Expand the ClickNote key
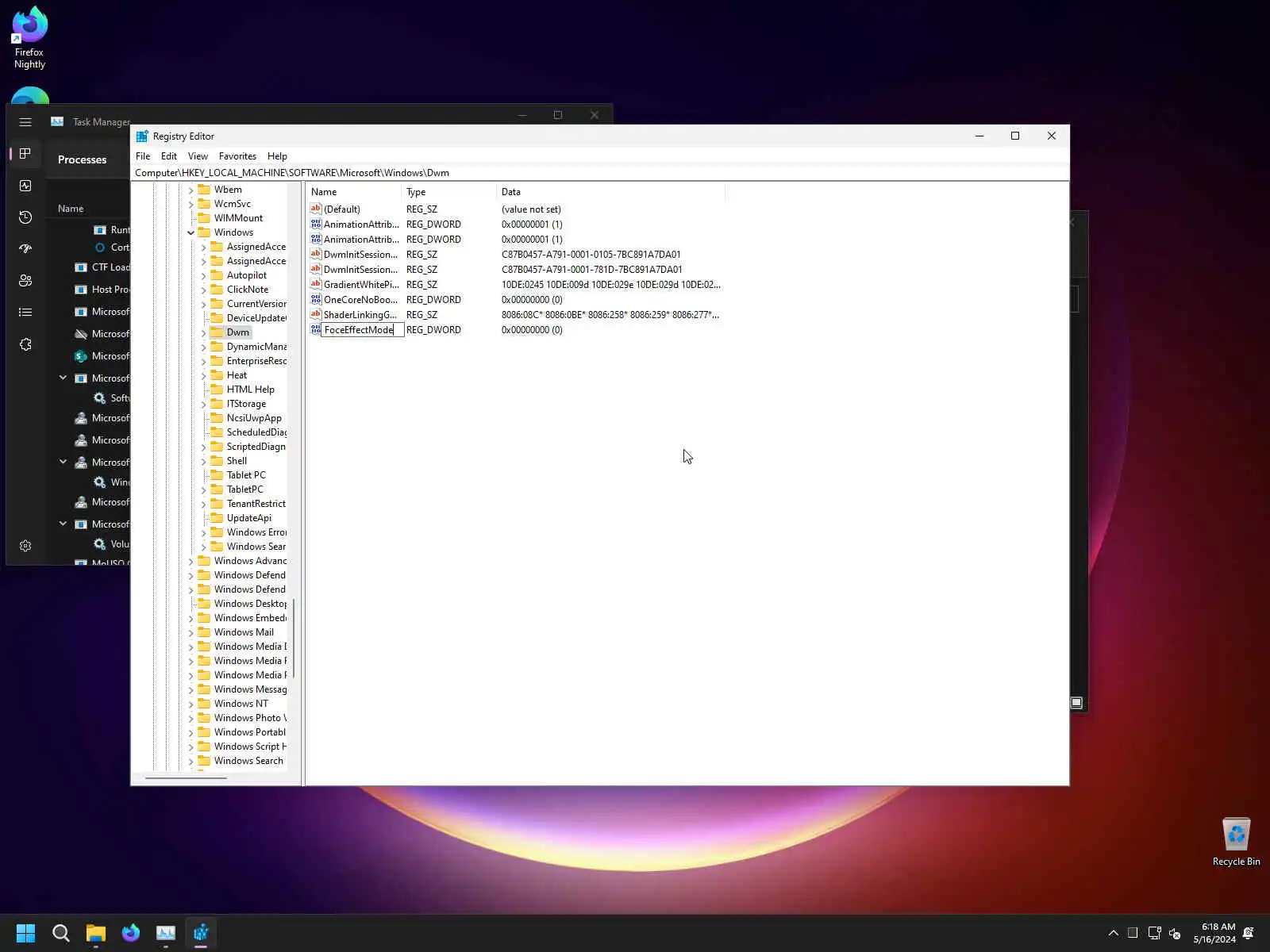 [204, 290]
